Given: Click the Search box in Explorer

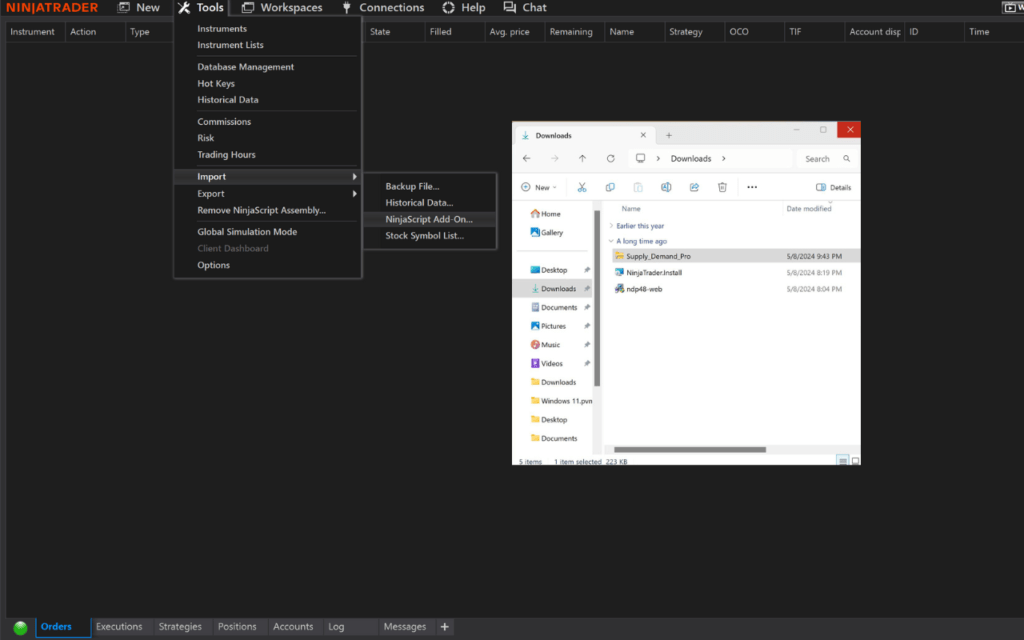Looking at the screenshot, I should click(826, 159).
